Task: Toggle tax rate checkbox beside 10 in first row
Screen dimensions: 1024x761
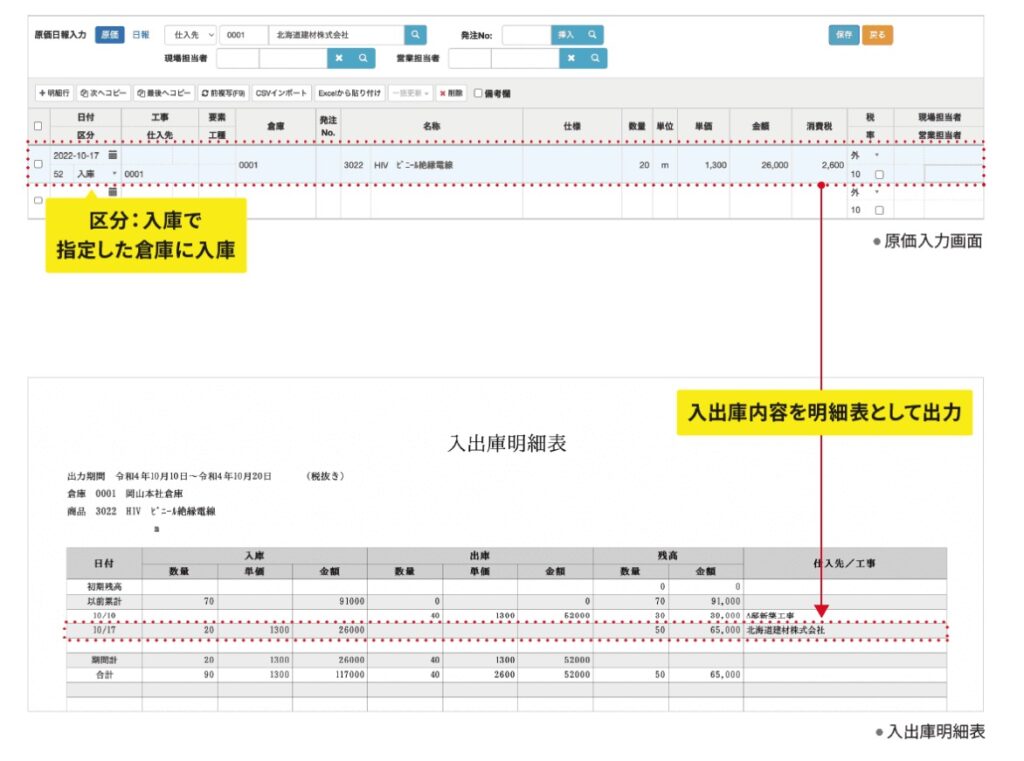Action: tap(879, 174)
